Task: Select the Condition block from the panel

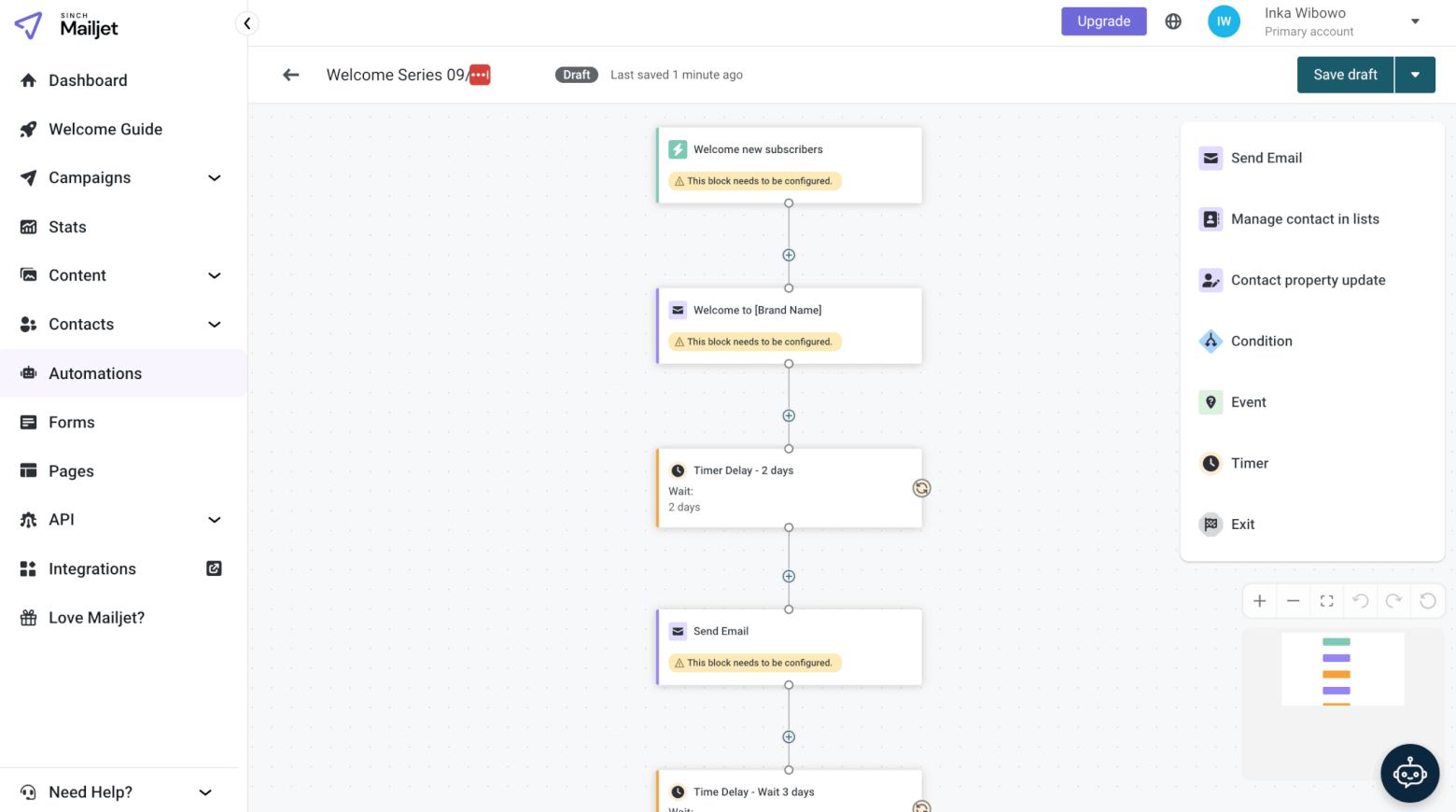Action: click(x=1261, y=342)
